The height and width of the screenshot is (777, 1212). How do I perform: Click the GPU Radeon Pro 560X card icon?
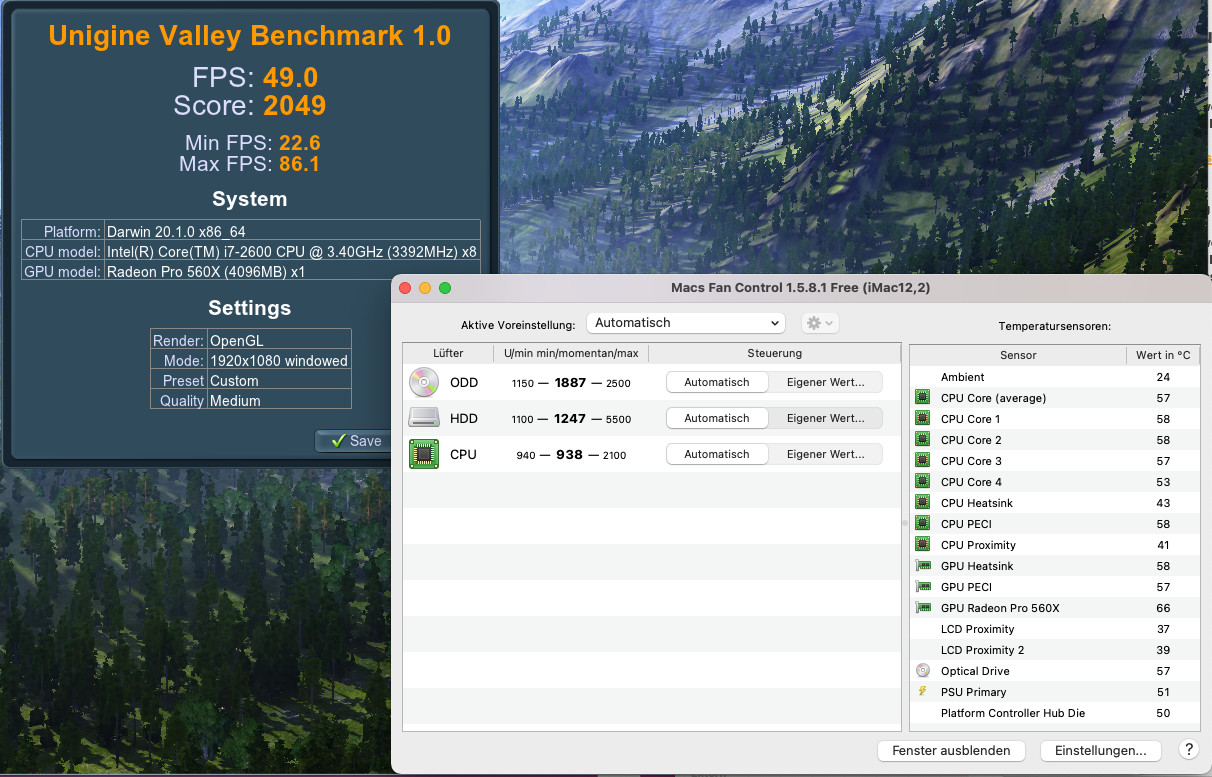[922, 608]
